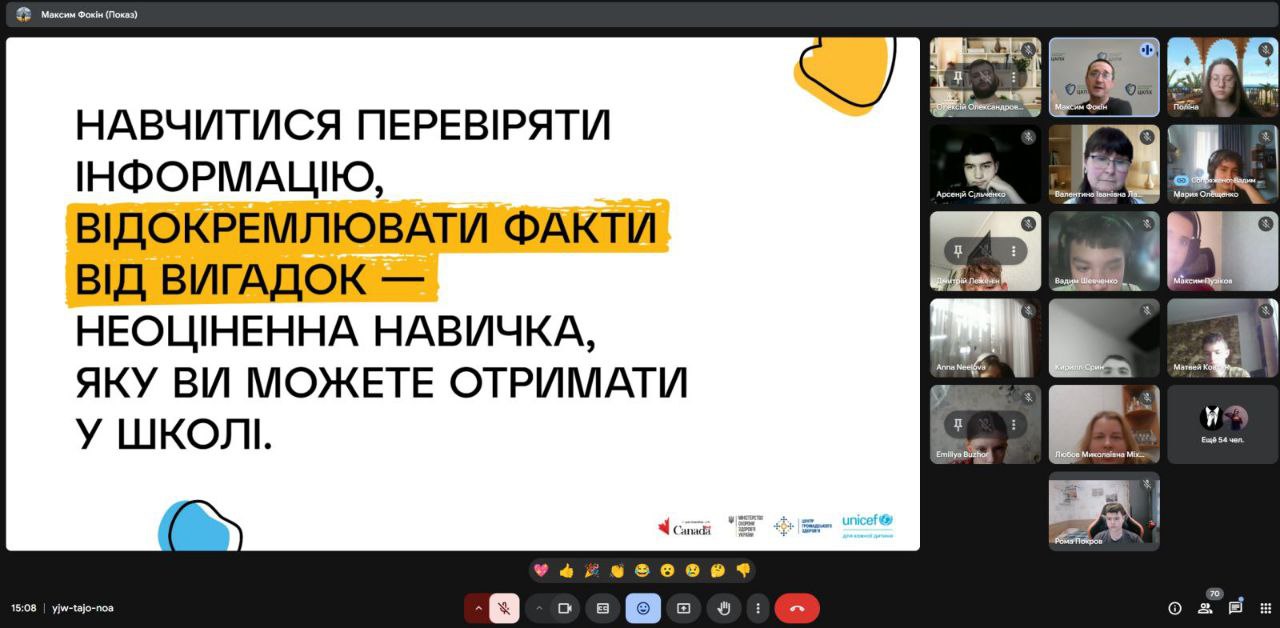Send the heart emoji reaction
The width and height of the screenshot is (1280, 628).
pos(541,571)
